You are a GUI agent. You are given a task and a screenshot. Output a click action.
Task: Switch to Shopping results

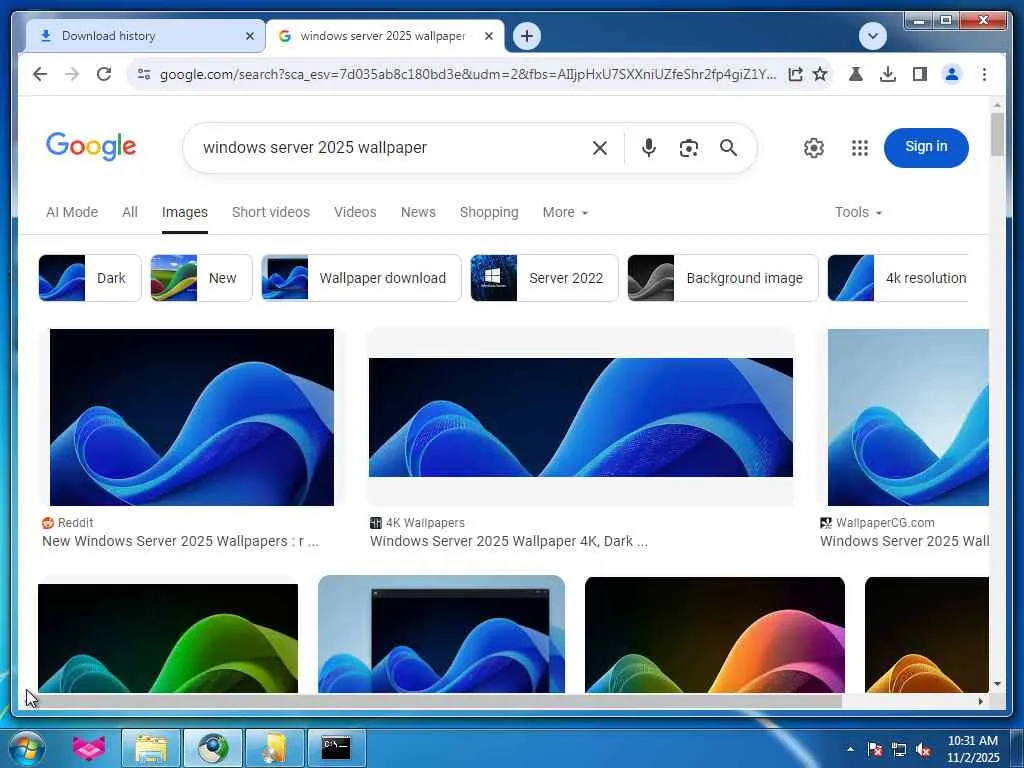(489, 212)
